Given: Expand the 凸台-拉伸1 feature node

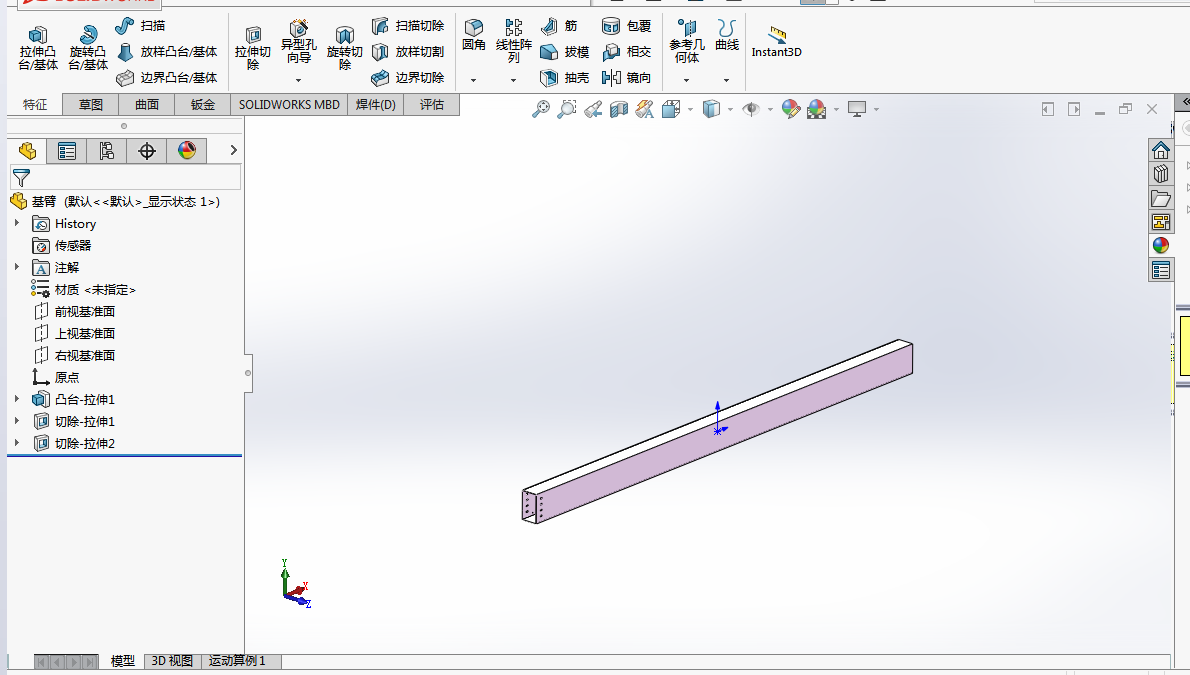Looking at the screenshot, I should pos(17,399).
